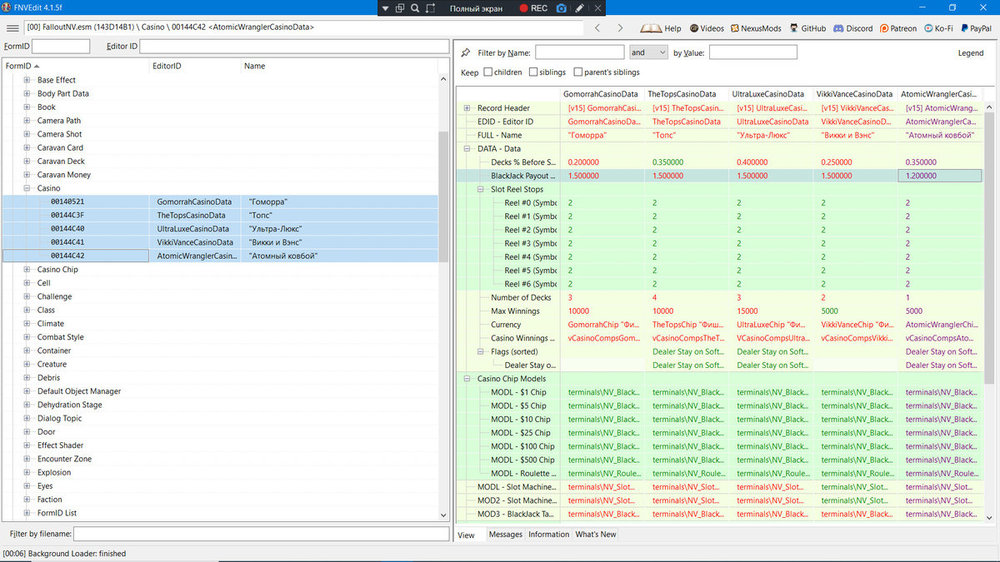Open the and/or filter combo box
Screen dimensions: 1000x562
pos(648,52)
